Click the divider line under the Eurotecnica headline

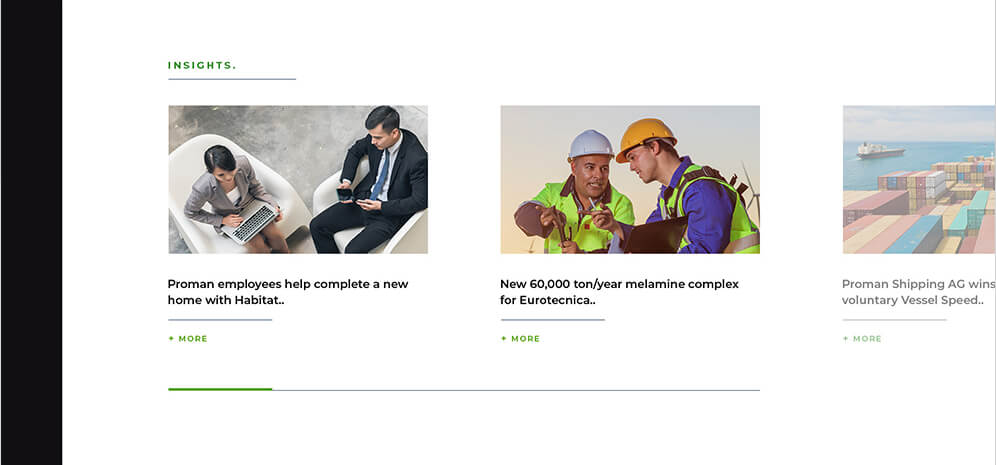553,320
